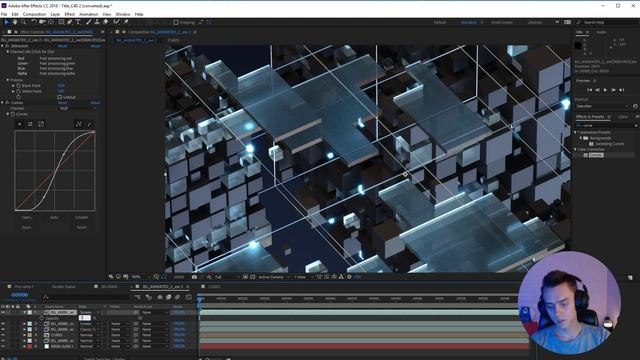
Task: Click the timeline shy layers icon
Action: pyautogui.click(x=160, y=297)
